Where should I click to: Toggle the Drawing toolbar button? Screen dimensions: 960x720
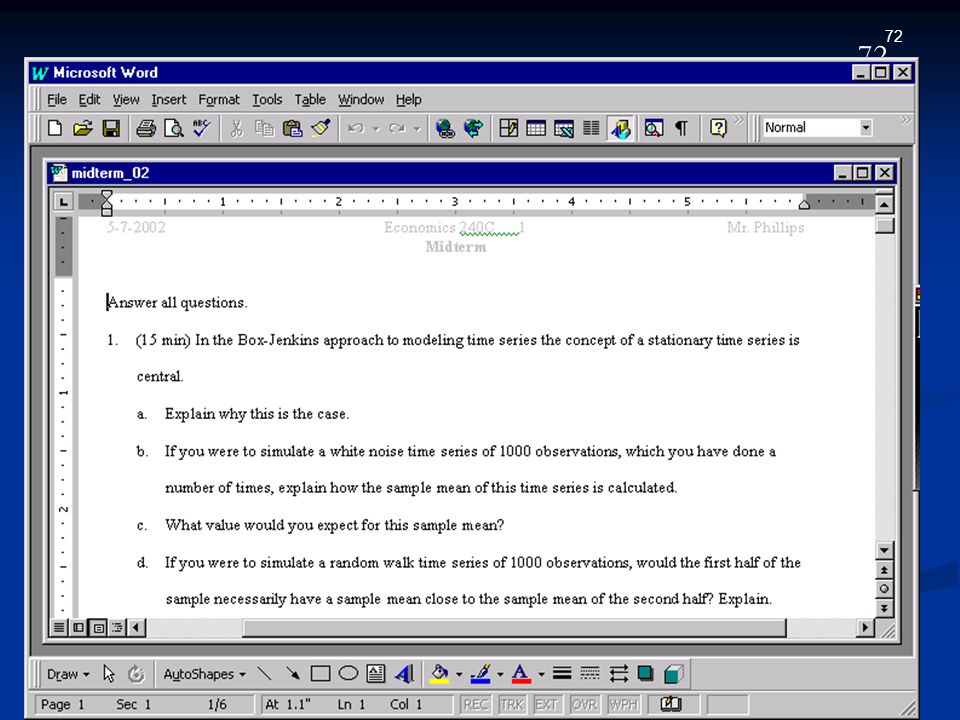click(620, 128)
